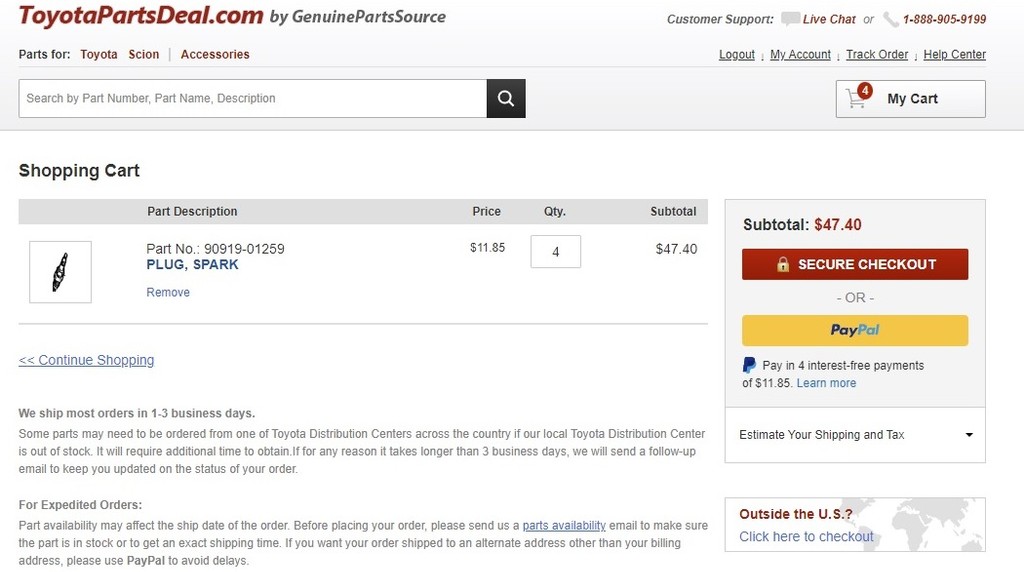Viewport: 1024px width, 572px height.
Task: Click the Live Chat bubble icon
Action: [x=790, y=19]
